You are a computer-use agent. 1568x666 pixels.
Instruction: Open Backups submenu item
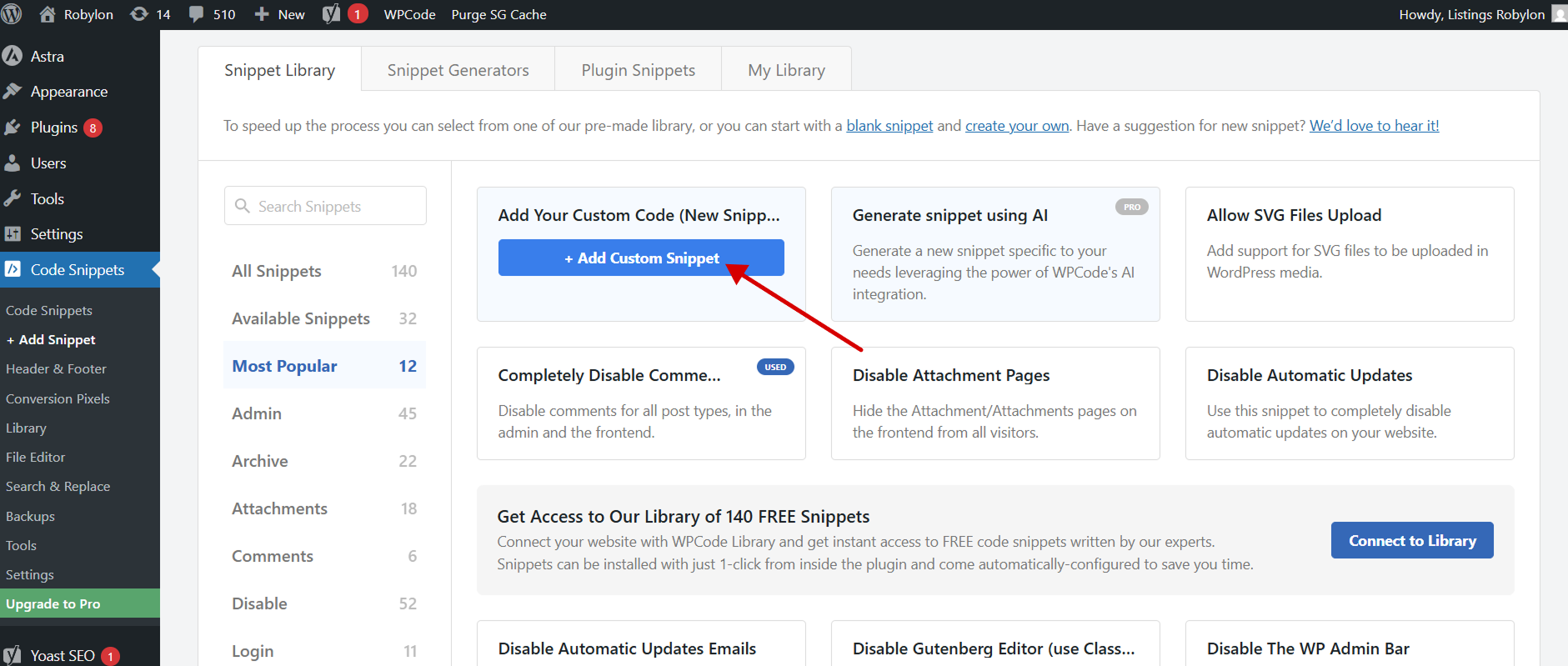click(30, 516)
